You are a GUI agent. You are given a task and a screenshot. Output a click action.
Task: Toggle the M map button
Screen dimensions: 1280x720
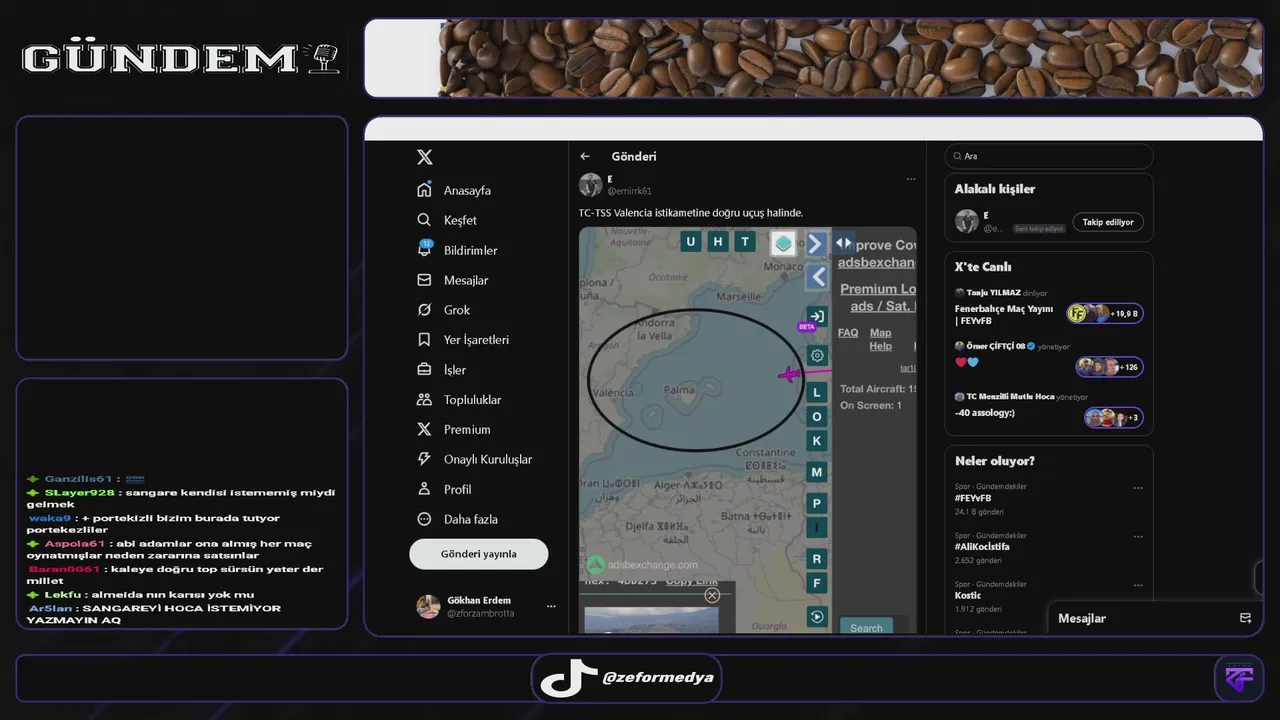[817, 472]
